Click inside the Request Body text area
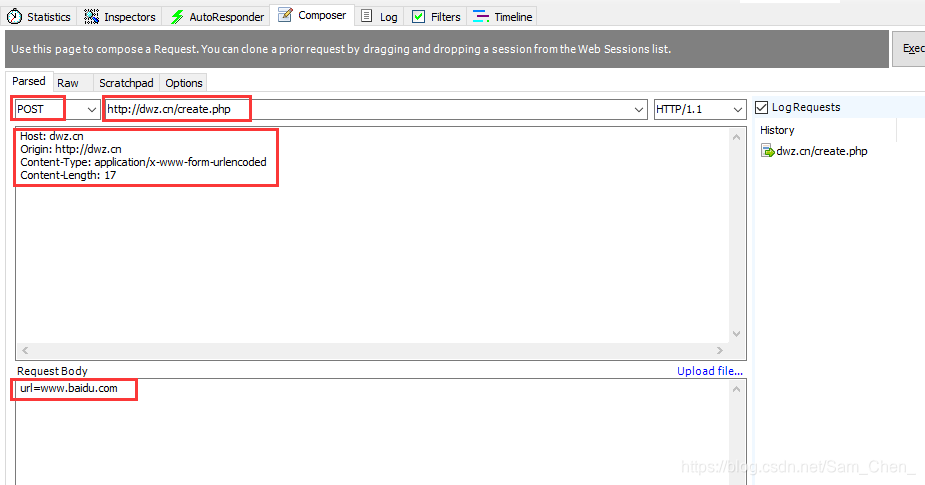Screen dimensions: 925x485 [x=373, y=432]
